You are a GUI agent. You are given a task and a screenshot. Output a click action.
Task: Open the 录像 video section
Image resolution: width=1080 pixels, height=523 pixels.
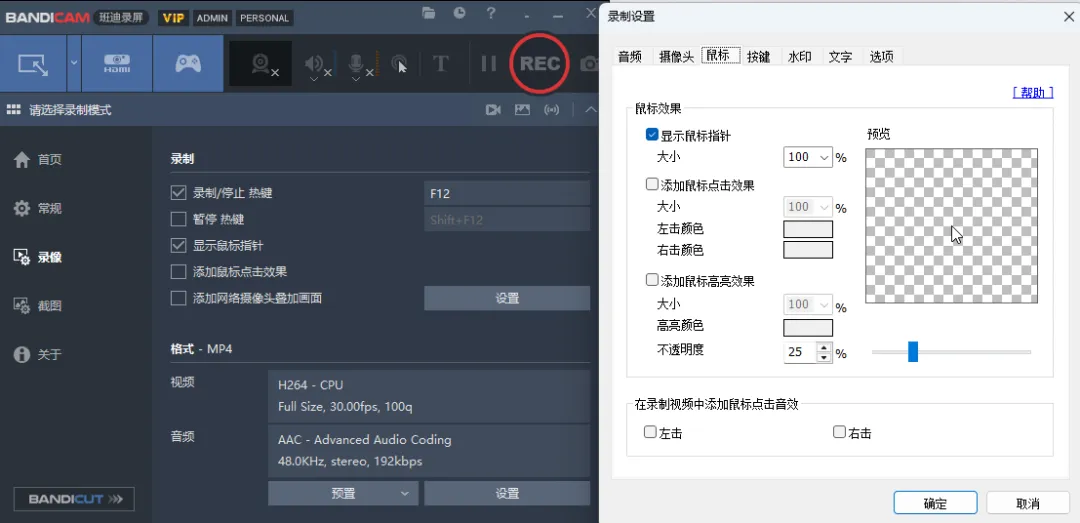[x=39, y=257]
